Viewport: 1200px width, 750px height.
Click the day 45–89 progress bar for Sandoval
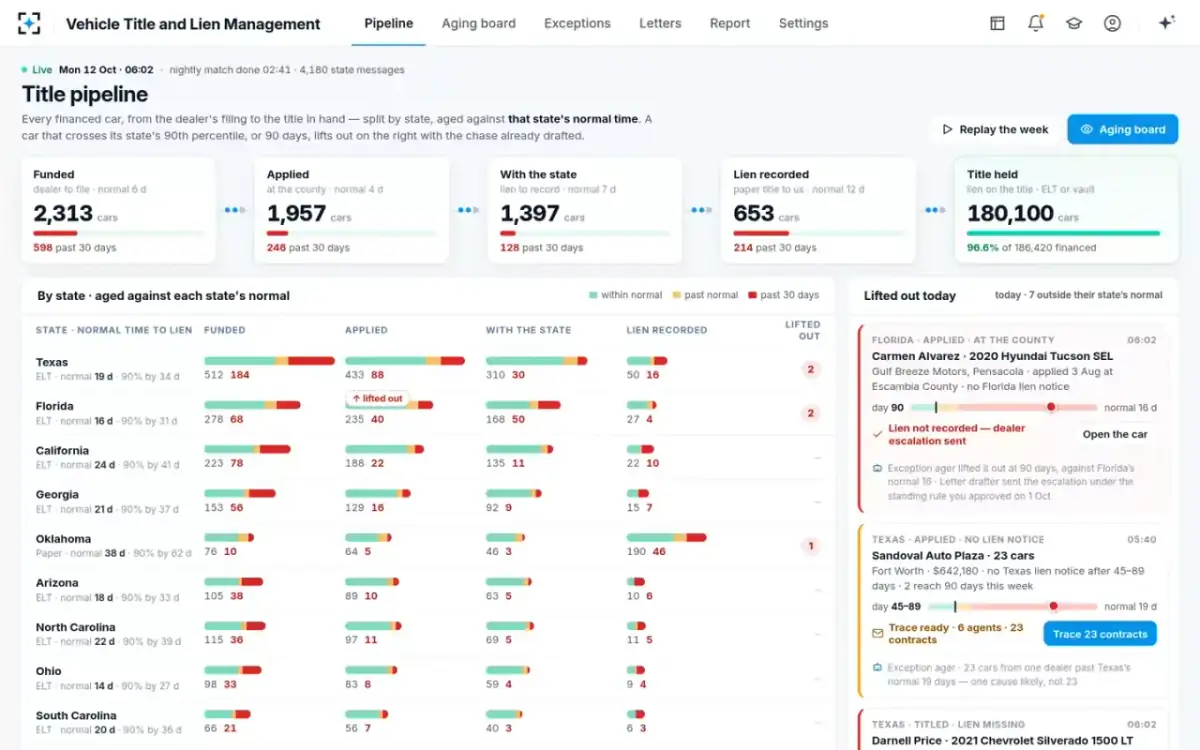pos(1012,606)
